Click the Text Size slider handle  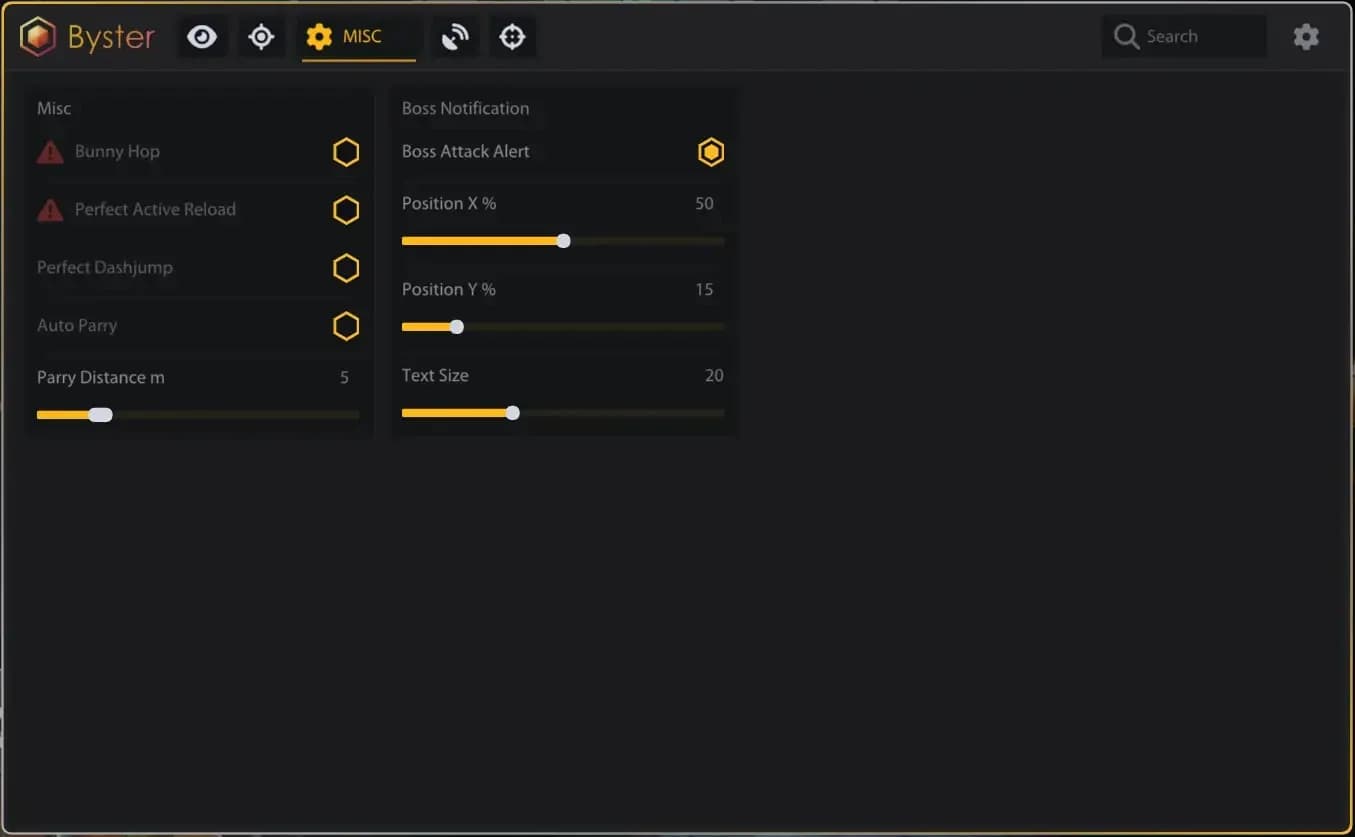pos(512,413)
